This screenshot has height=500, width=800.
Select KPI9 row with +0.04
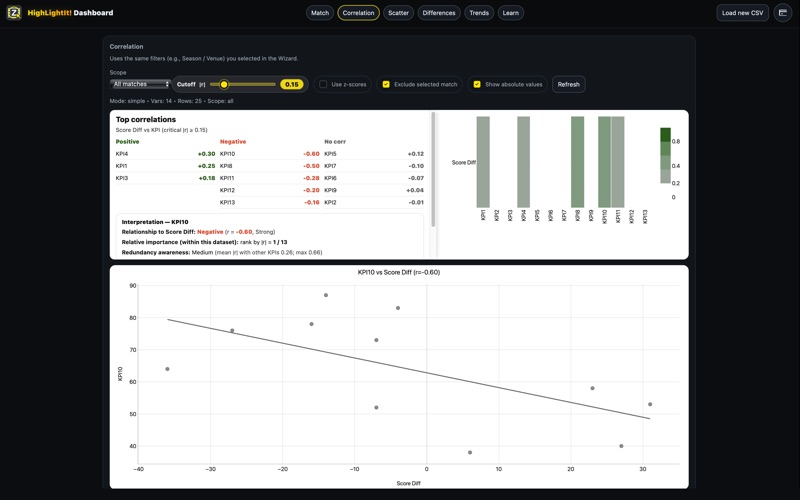coord(374,190)
